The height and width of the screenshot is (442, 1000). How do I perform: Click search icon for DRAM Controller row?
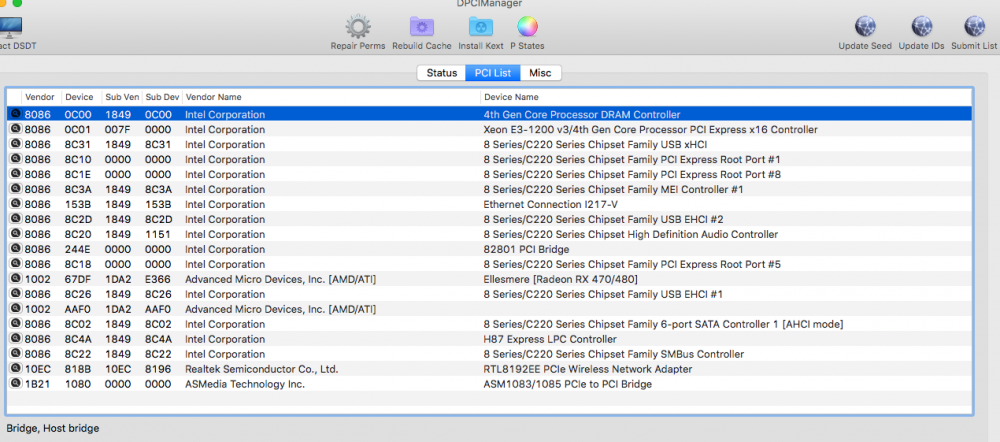(15, 114)
